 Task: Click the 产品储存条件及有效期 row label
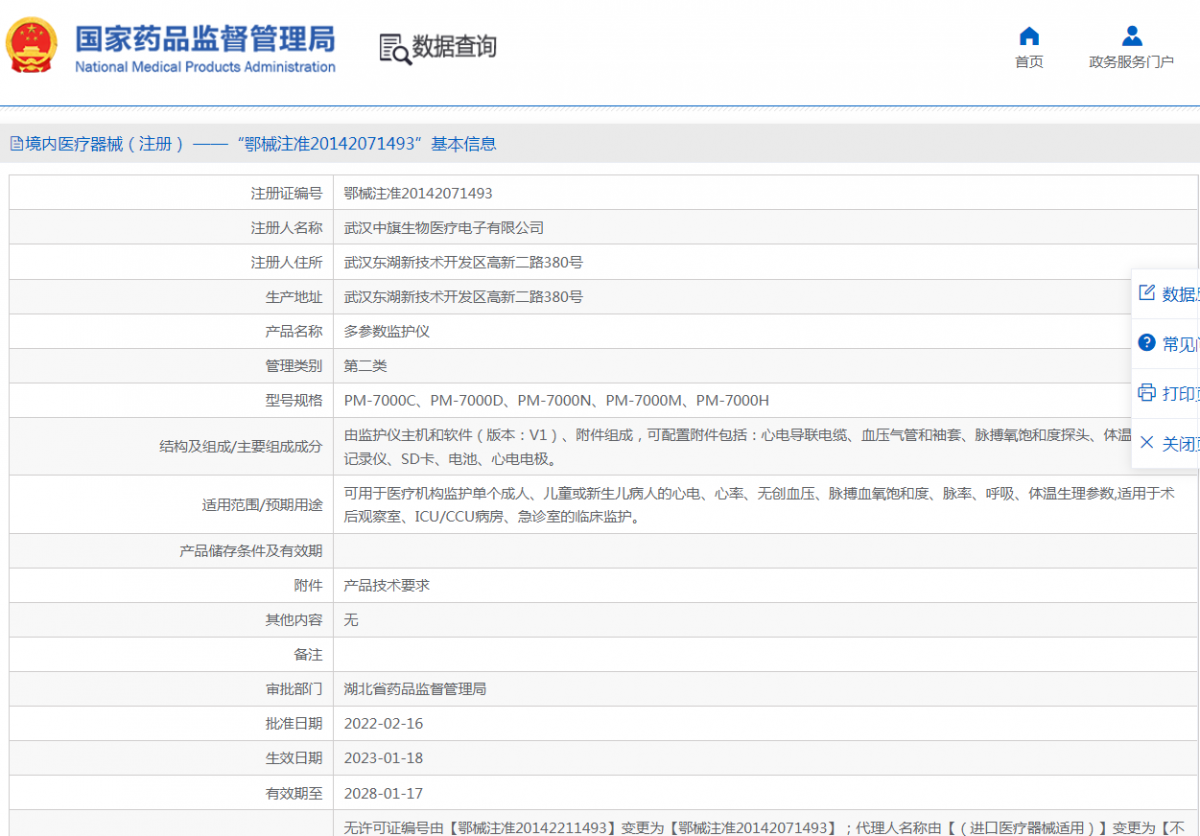[251, 550]
